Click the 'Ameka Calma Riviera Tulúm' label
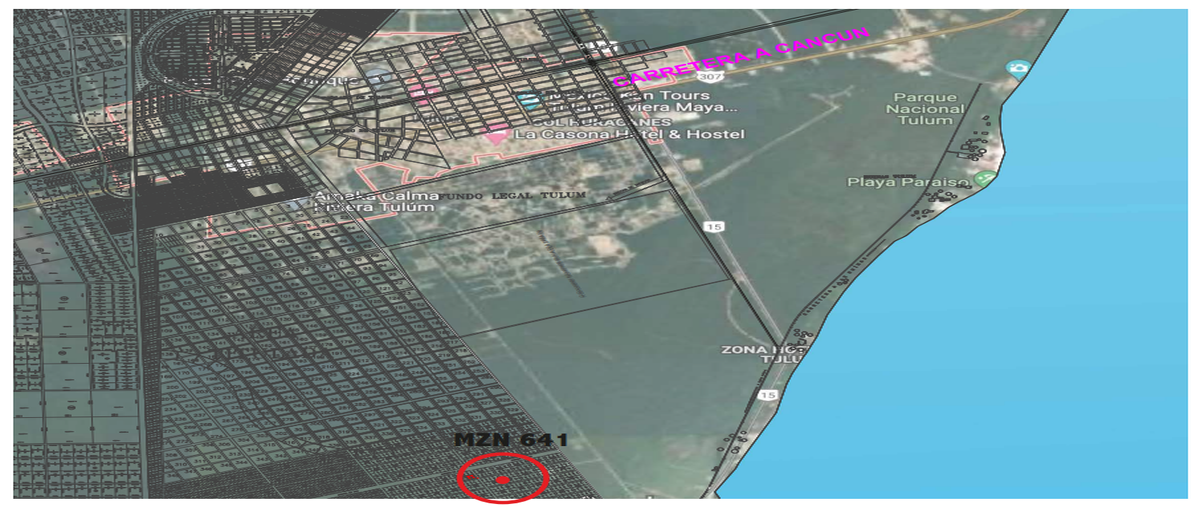The width and height of the screenshot is (1200, 507). 376,201
